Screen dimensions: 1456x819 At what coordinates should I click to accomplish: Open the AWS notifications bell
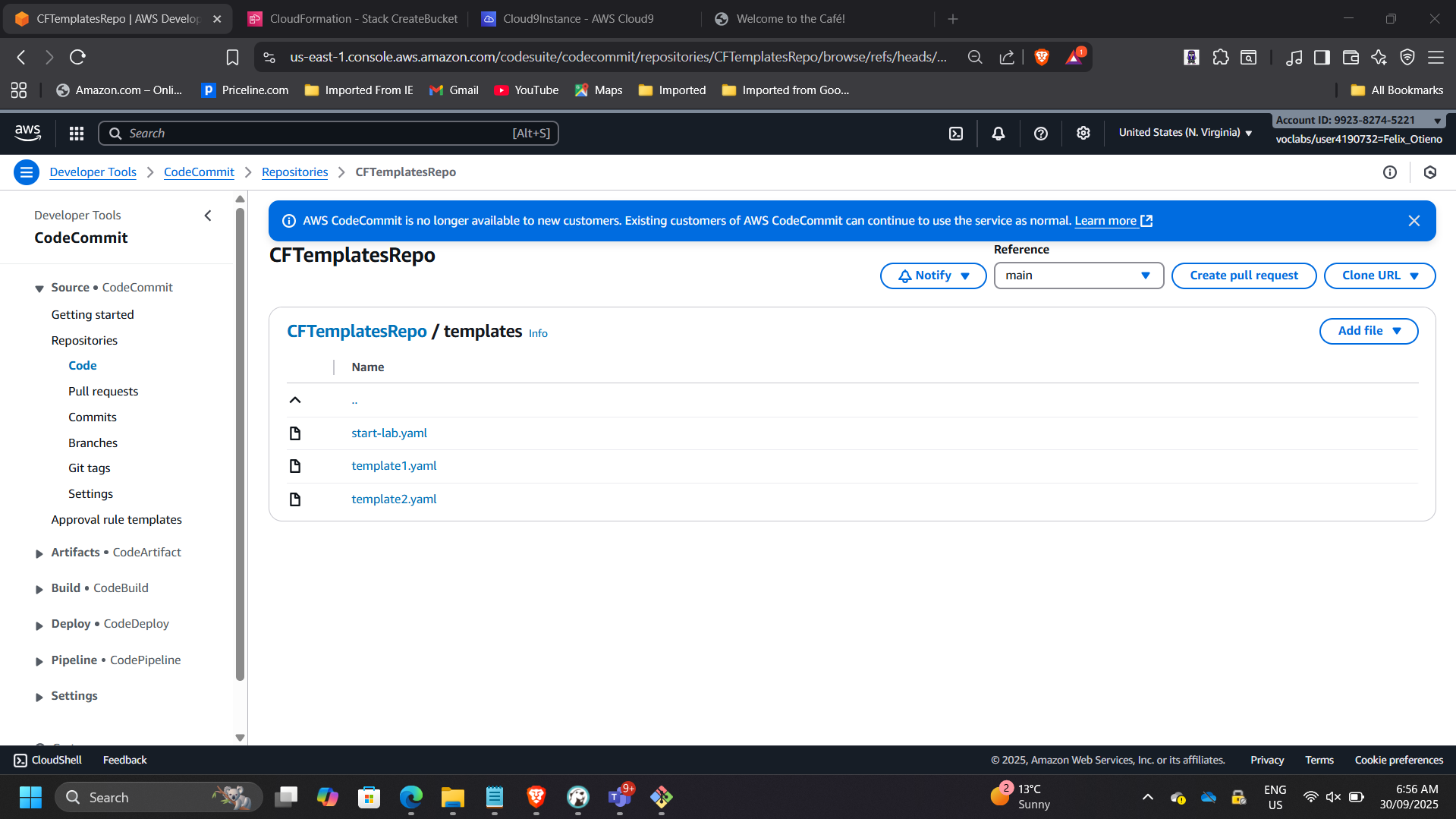[x=997, y=132]
